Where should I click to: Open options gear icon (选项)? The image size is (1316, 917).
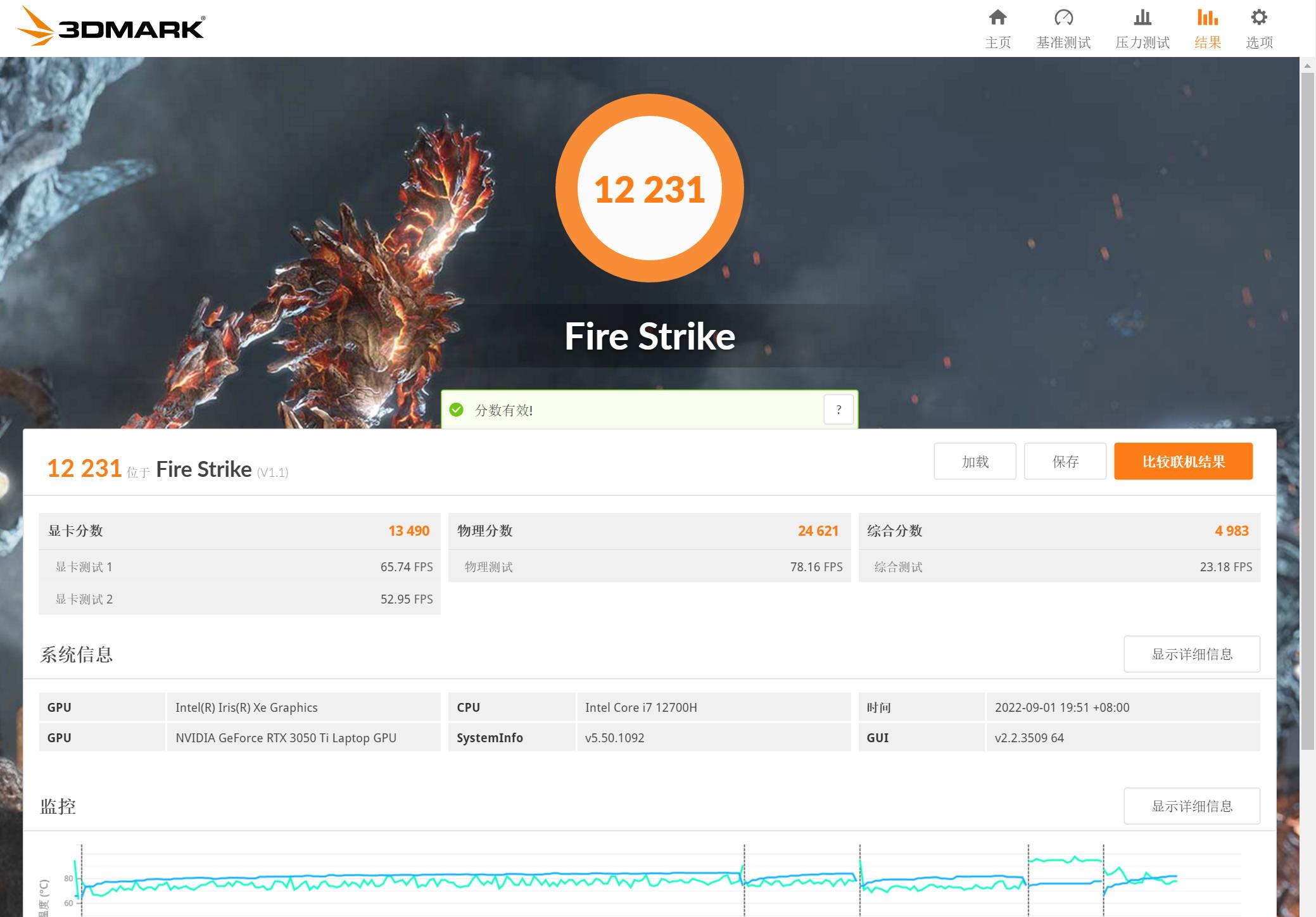(1259, 17)
